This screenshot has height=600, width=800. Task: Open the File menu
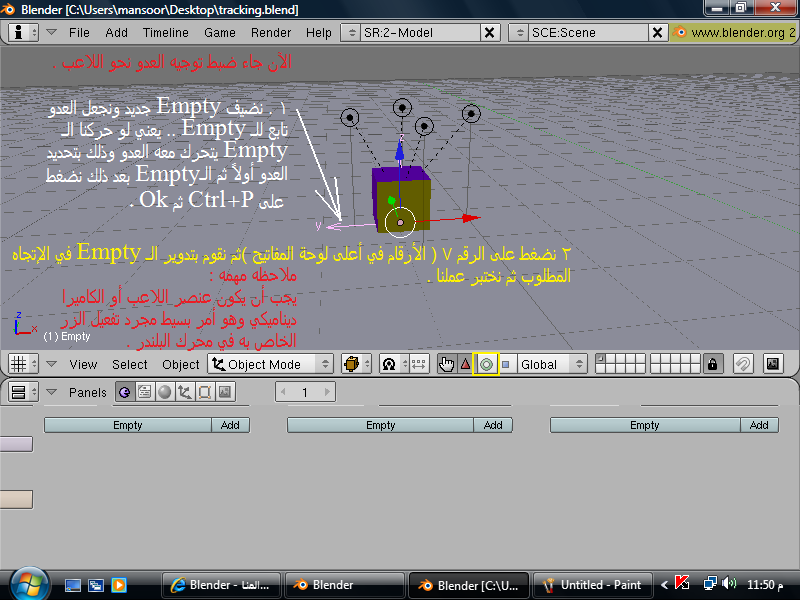click(x=79, y=33)
